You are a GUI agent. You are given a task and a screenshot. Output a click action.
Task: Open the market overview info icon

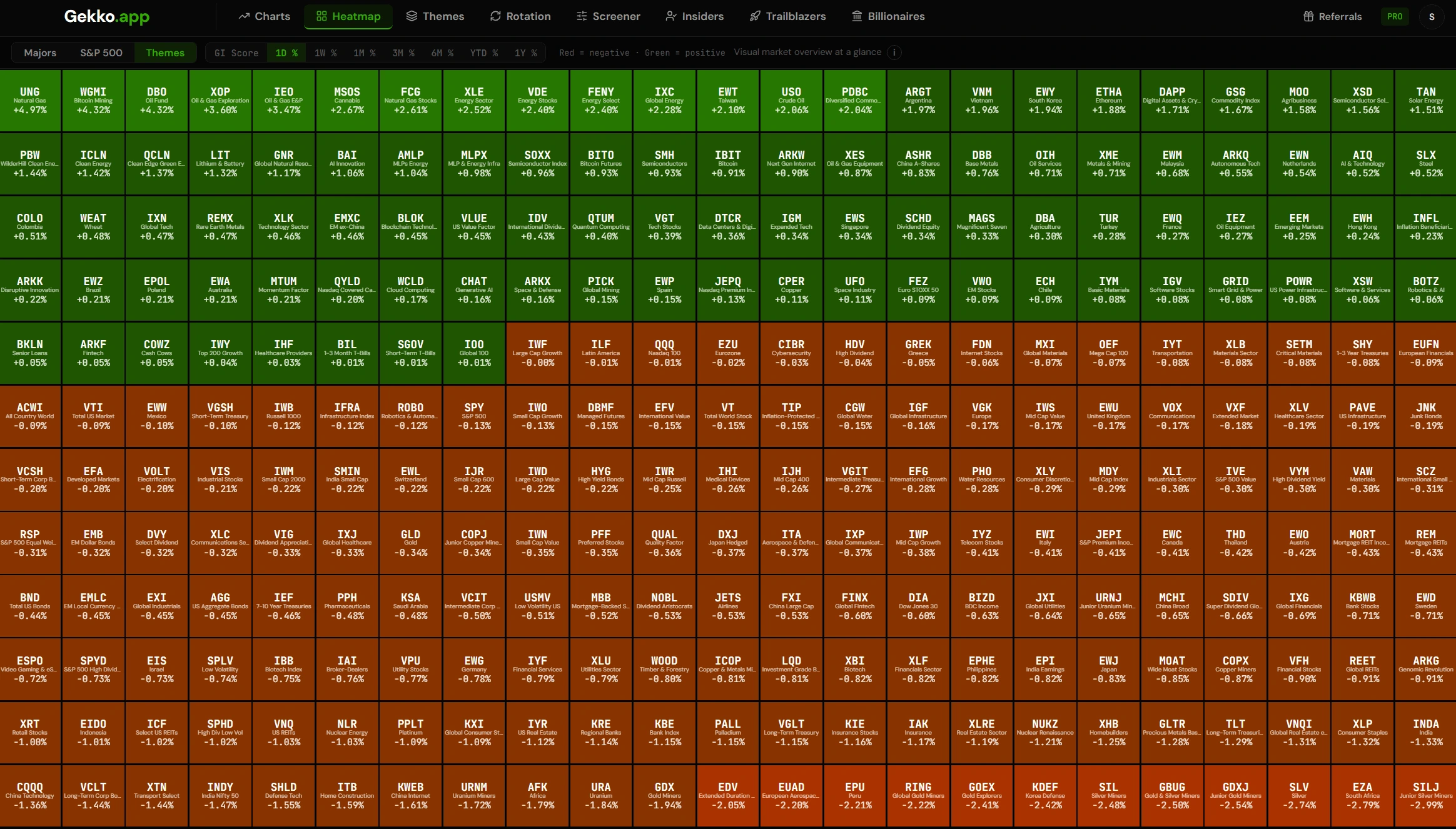coord(895,53)
